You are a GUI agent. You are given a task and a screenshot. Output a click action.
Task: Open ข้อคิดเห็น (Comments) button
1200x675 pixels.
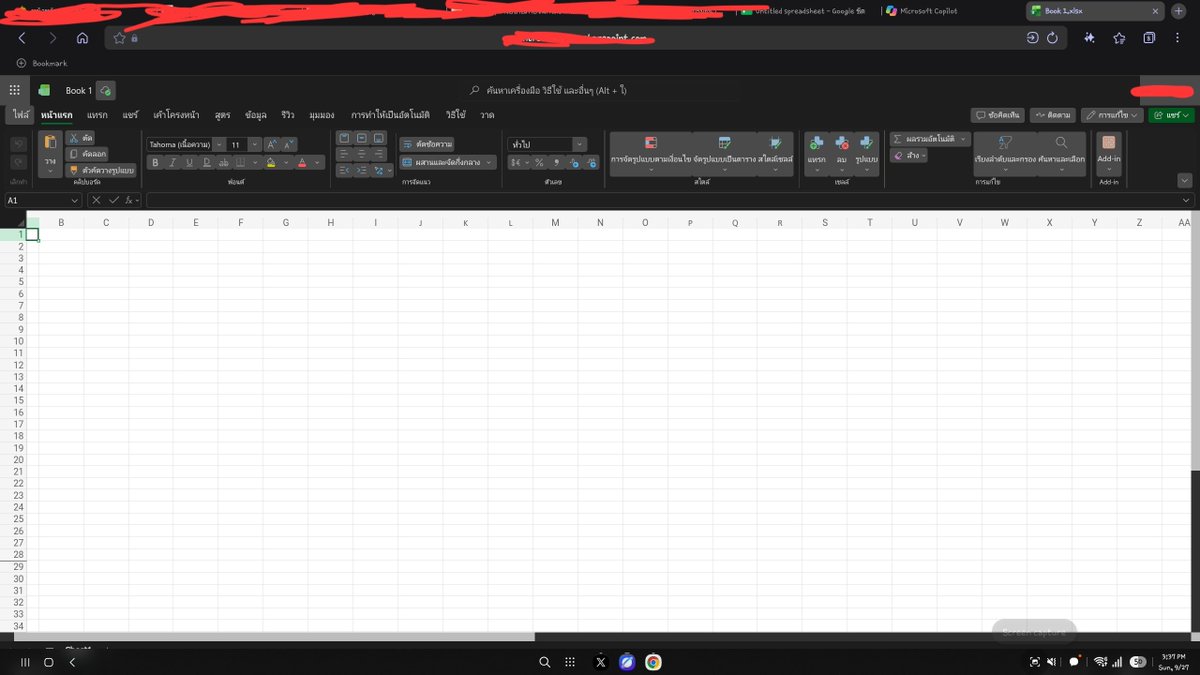[x=998, y=115]
